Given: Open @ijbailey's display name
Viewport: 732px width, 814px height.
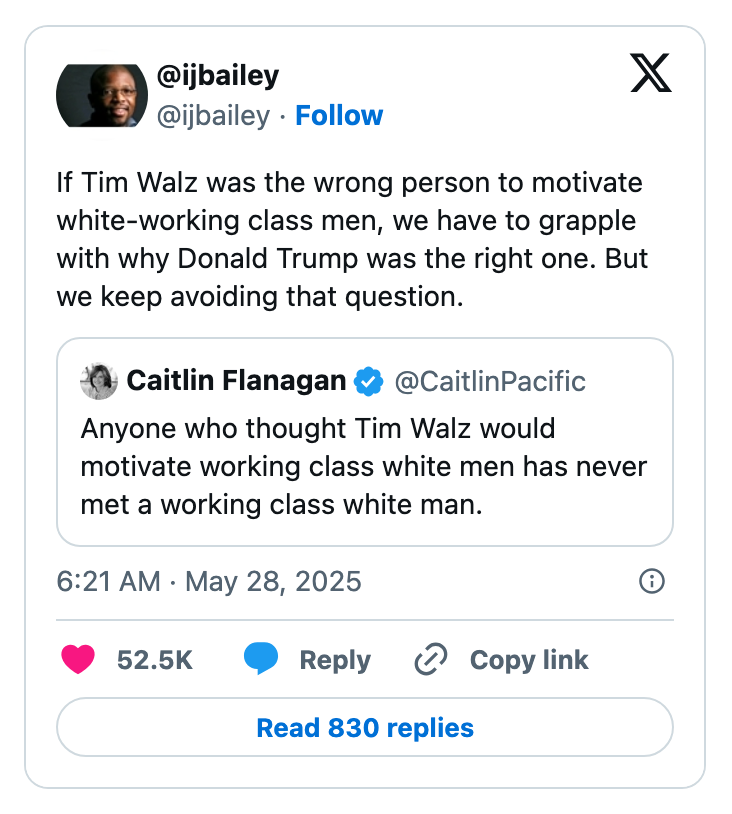Looking at the screenshot, I should (217, 75).
